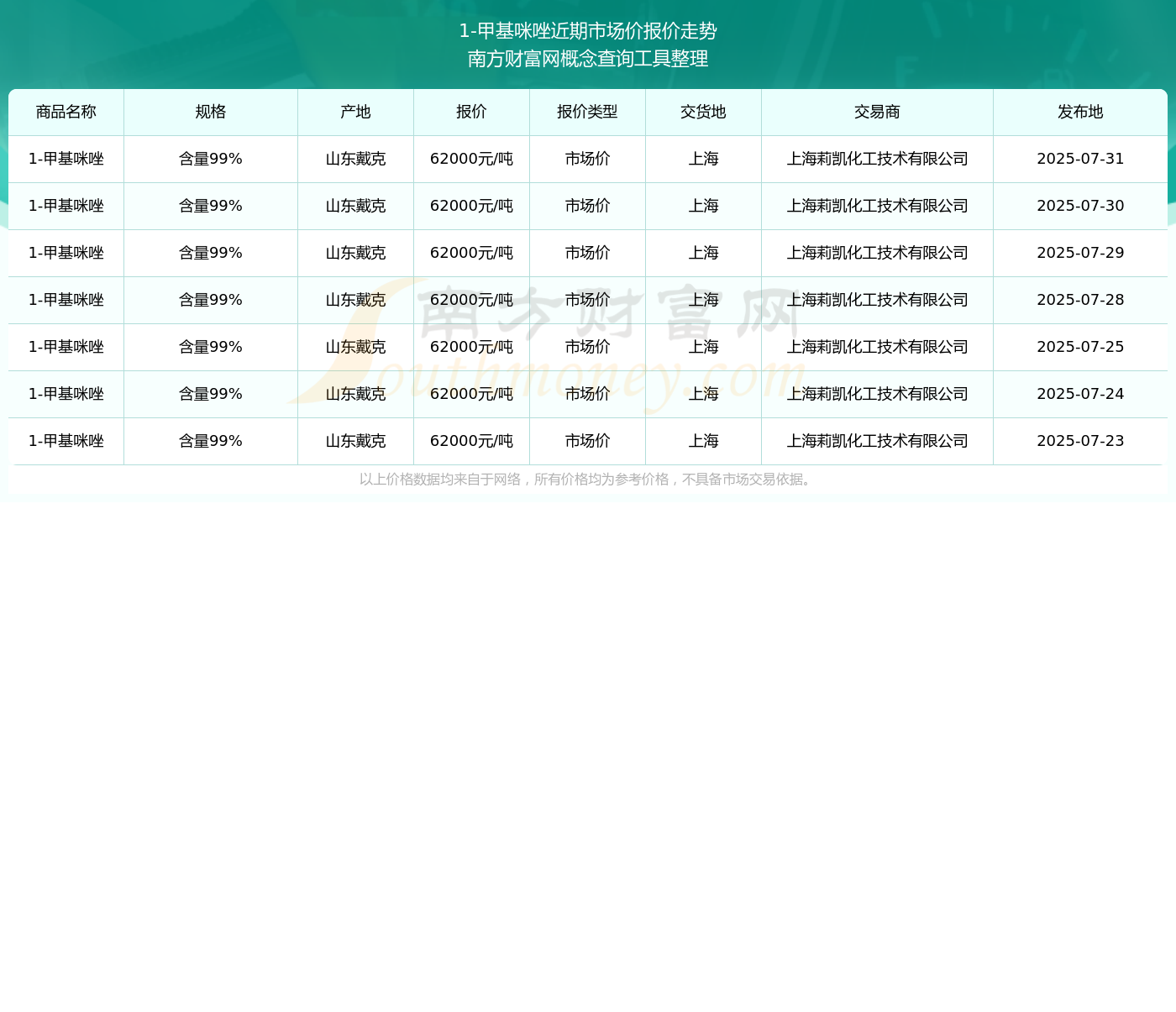The height and width of the screenshot is (1012, 1176).
Task: Click the 交易商 column header
Action: (877, 112)
